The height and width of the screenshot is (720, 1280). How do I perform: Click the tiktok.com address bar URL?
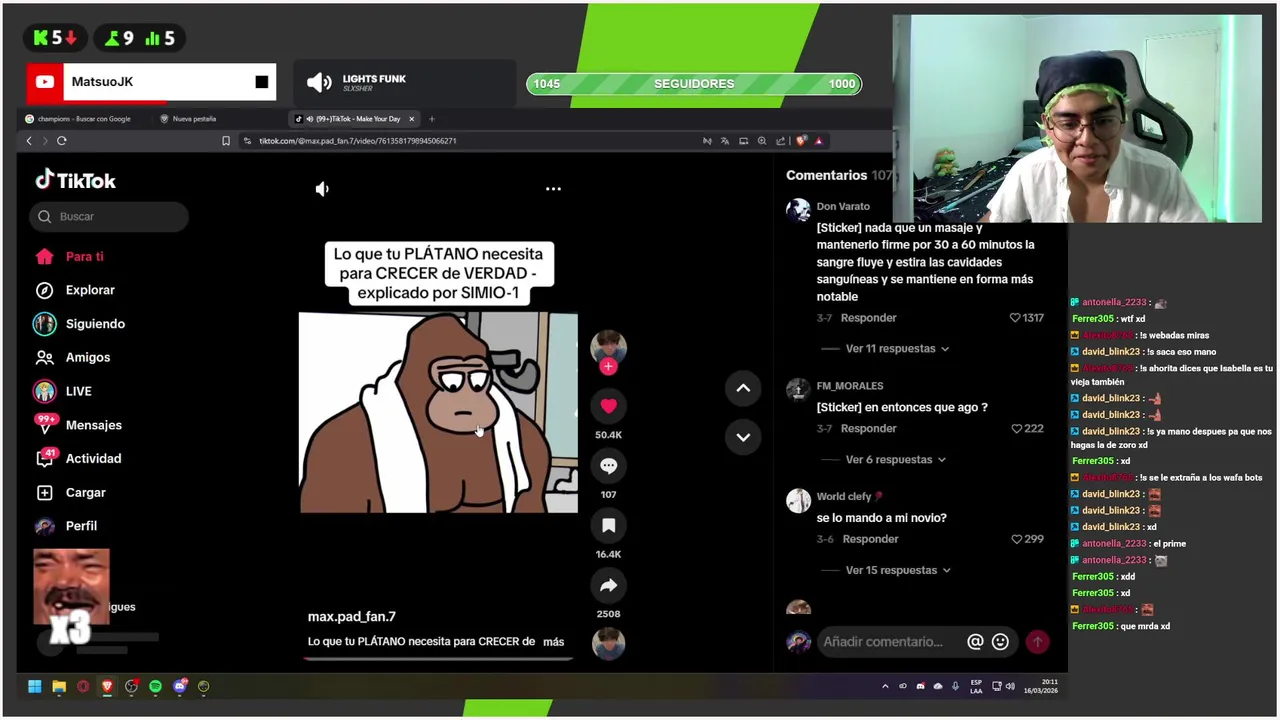coord(358,141)
